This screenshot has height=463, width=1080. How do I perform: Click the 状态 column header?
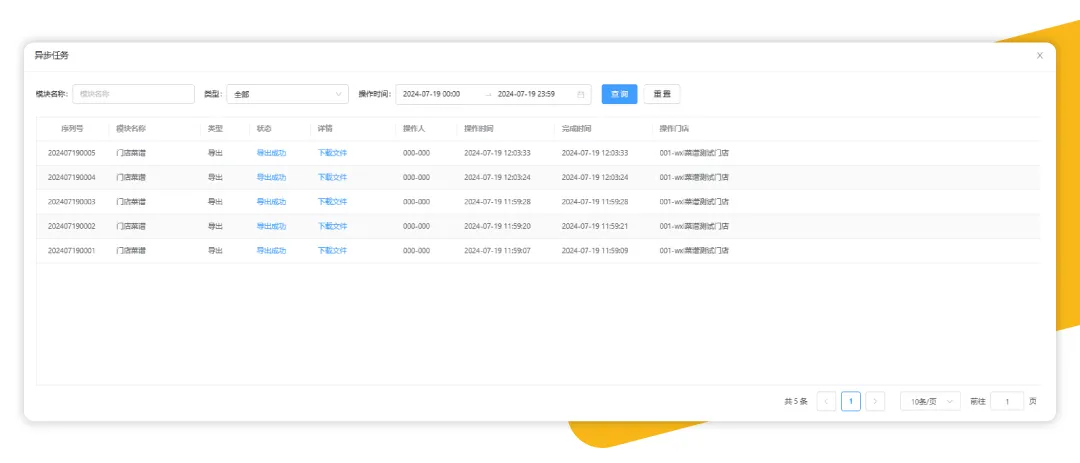tap(264, 129)
